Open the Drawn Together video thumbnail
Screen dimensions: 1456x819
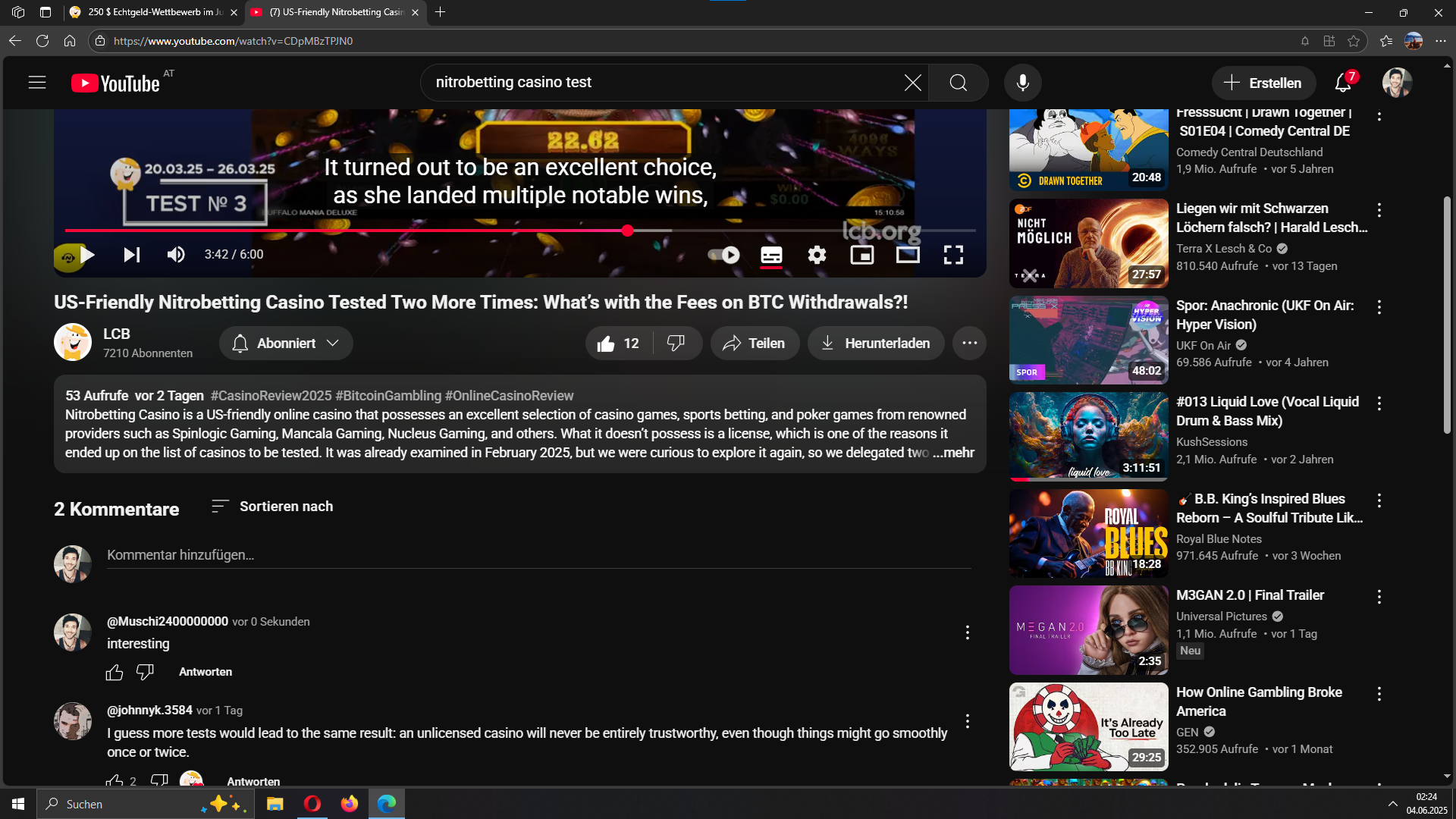click(1088, 149)
